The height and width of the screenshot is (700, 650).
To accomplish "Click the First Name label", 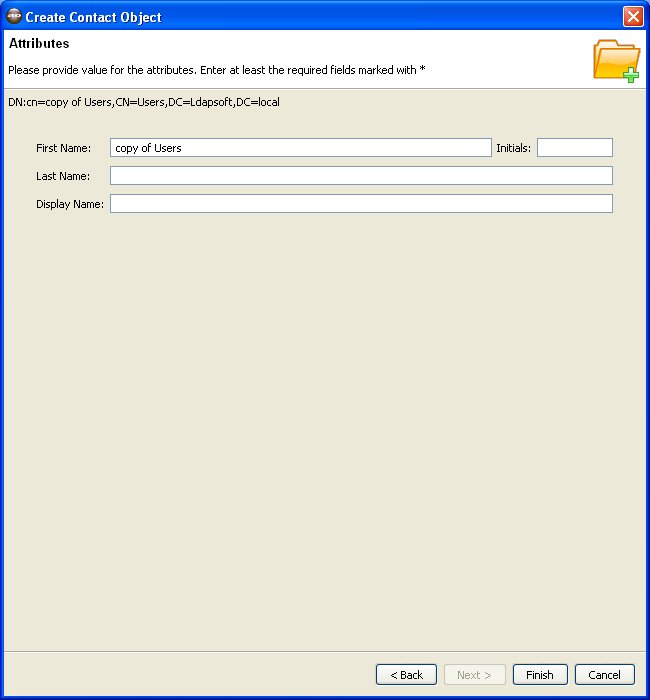I will [63, 148].
